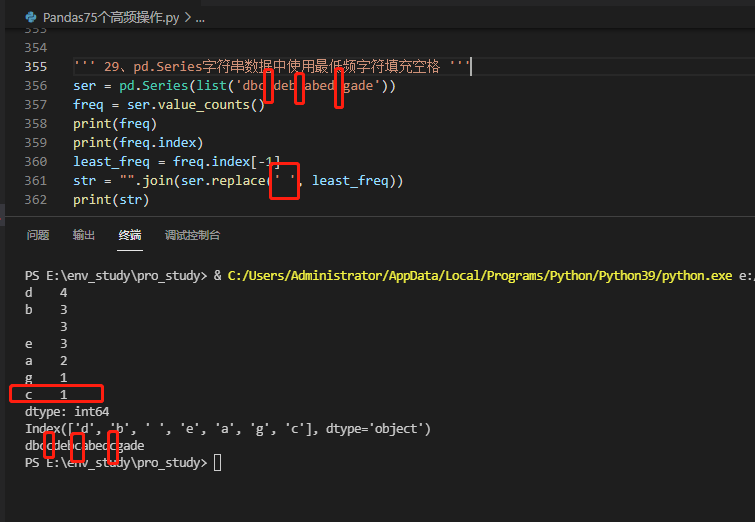Click the first PS E:\env_study\pro_study prompt
Screen dimensions: 755x522
click(116, 275)
